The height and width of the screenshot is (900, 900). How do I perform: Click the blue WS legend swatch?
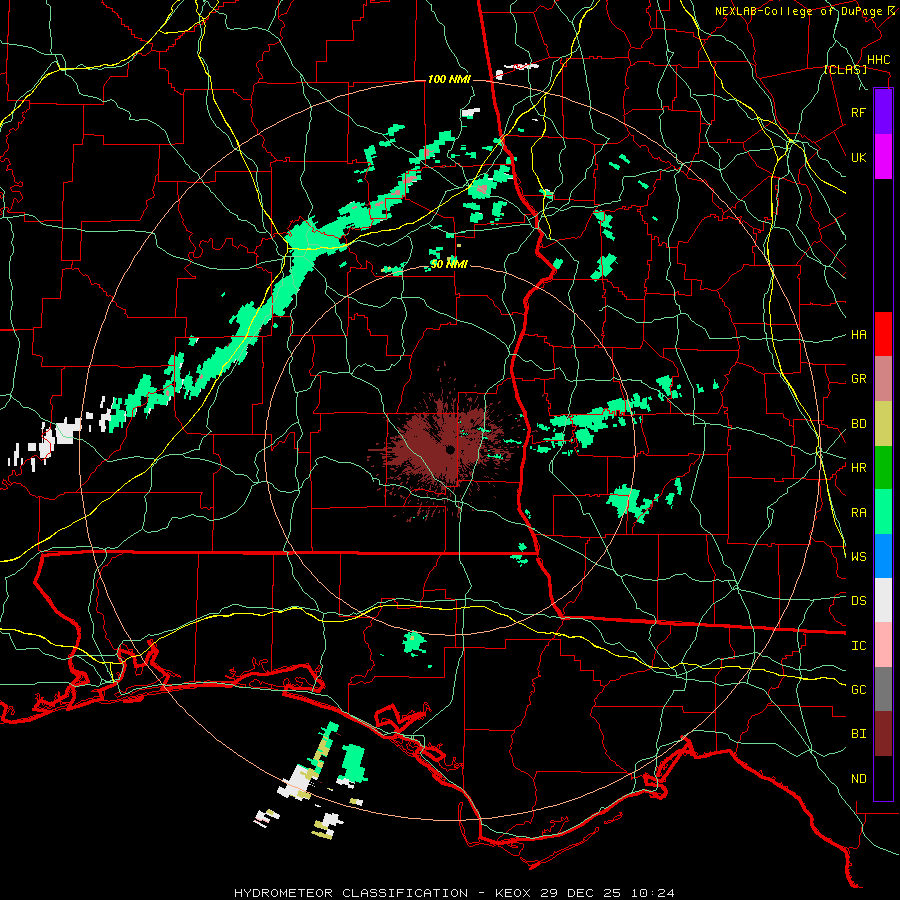pos(883,556)
